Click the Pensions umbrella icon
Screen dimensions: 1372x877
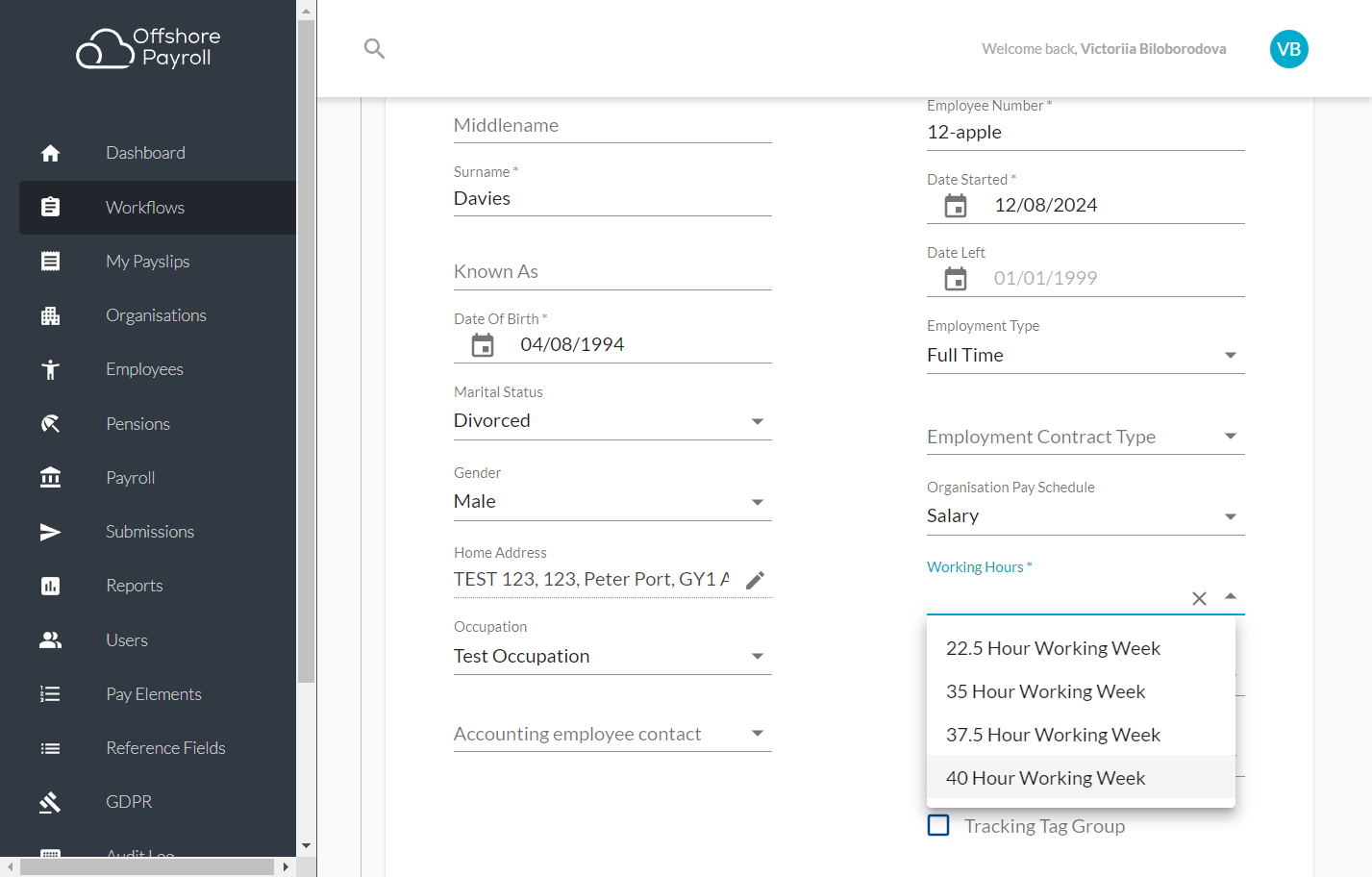point(50,424)
